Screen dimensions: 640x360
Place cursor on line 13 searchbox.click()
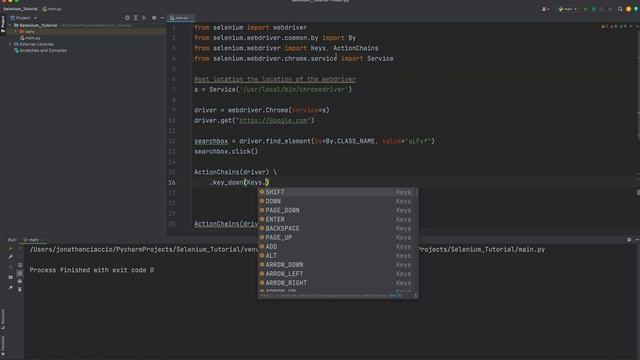(226, 151)
